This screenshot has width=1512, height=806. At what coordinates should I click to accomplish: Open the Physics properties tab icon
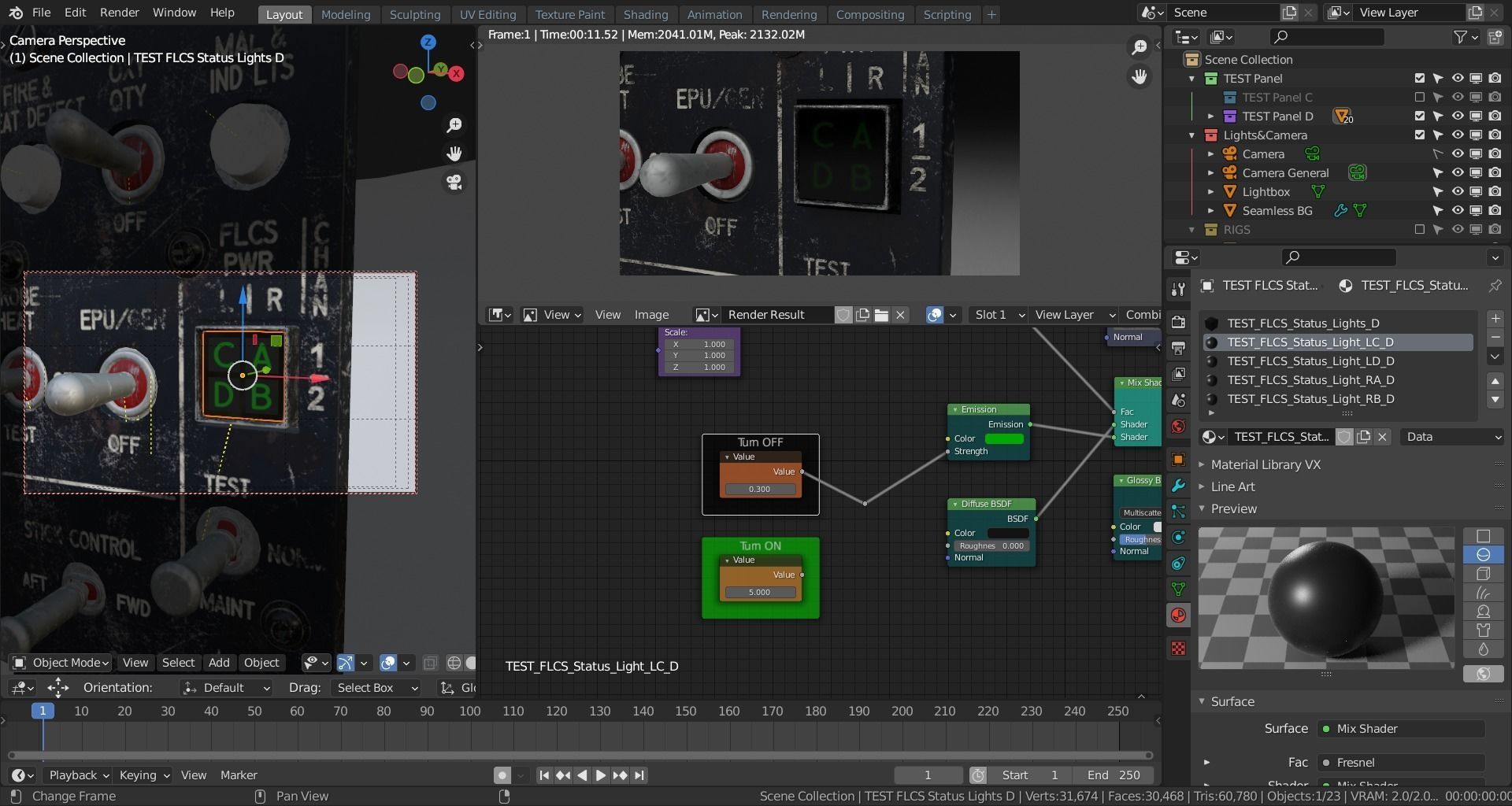[x=1178, y=537]
